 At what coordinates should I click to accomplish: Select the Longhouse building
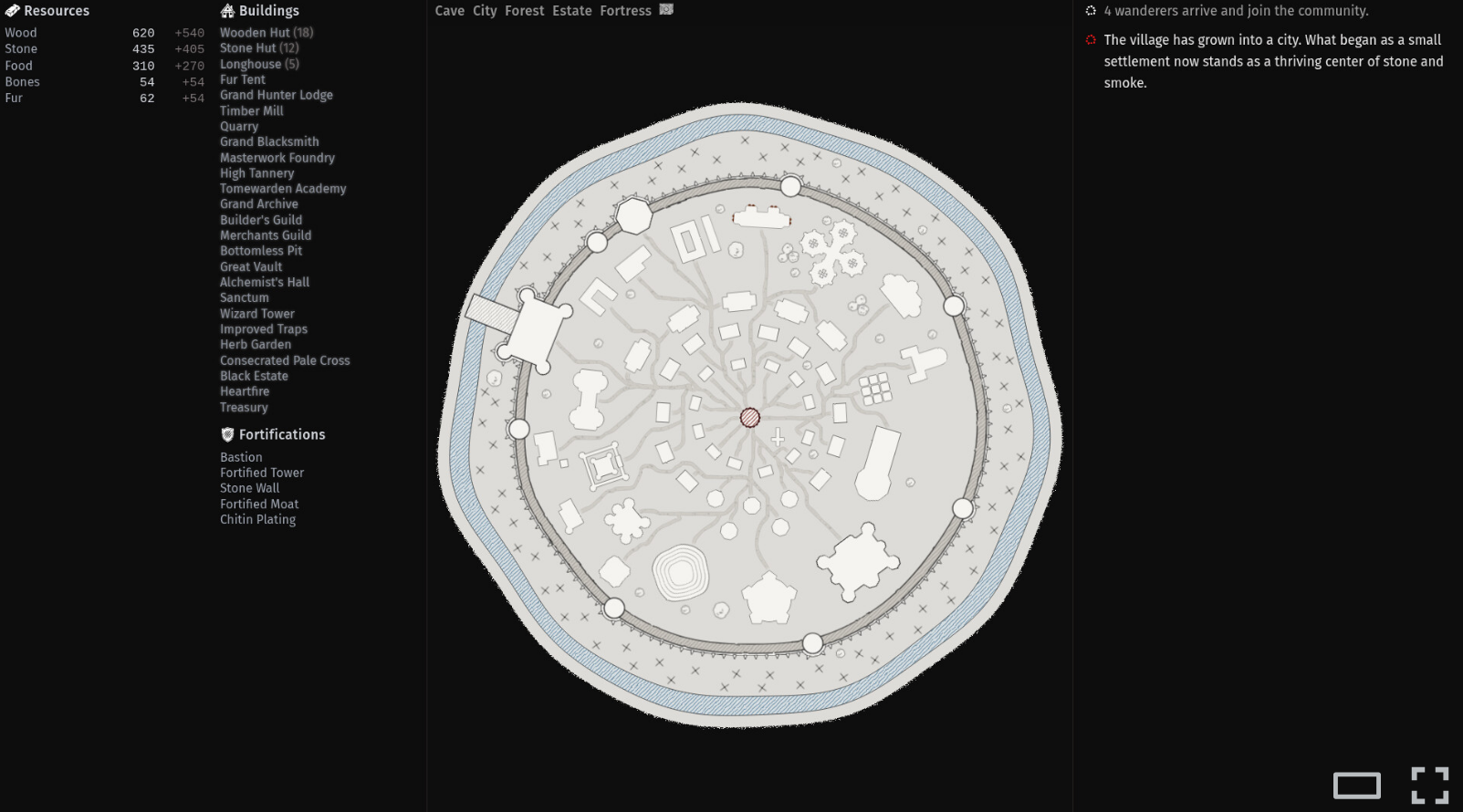point(259,64)
